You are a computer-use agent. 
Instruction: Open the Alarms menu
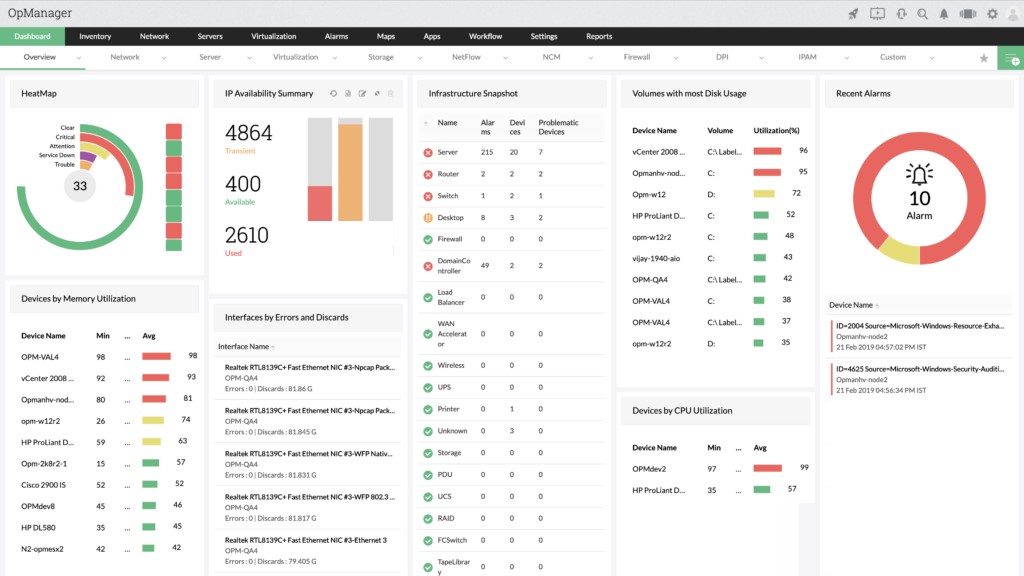pos(336,37)
